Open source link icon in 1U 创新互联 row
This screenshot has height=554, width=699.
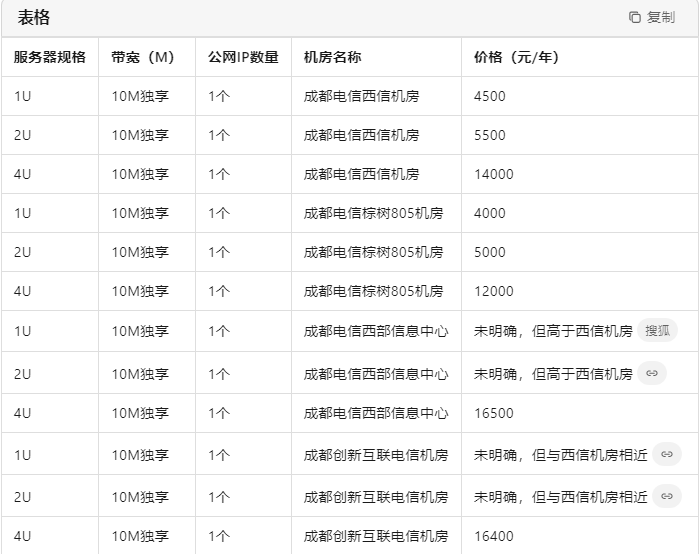pyautogui.click(x=666, y=454)
